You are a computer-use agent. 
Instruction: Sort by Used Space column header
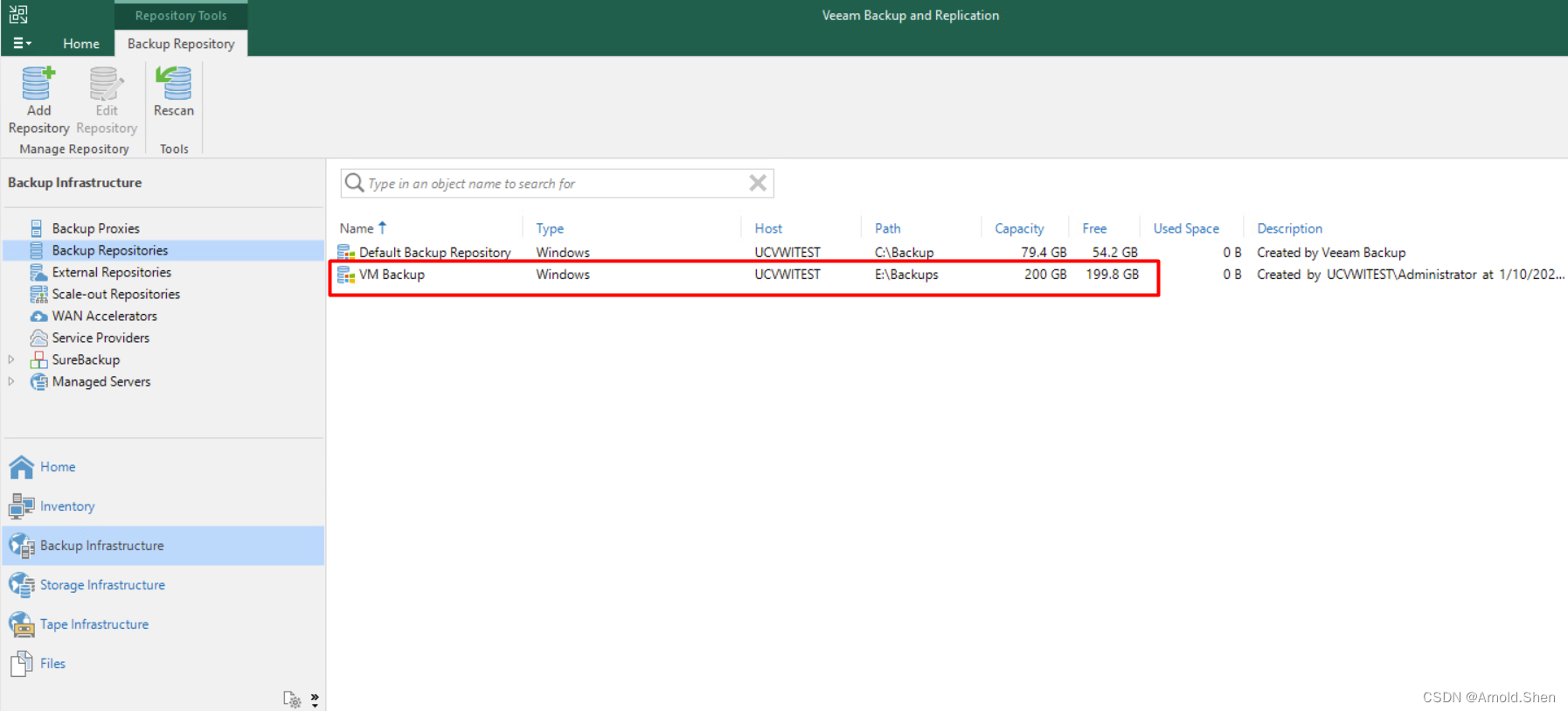click(1186, 228)
